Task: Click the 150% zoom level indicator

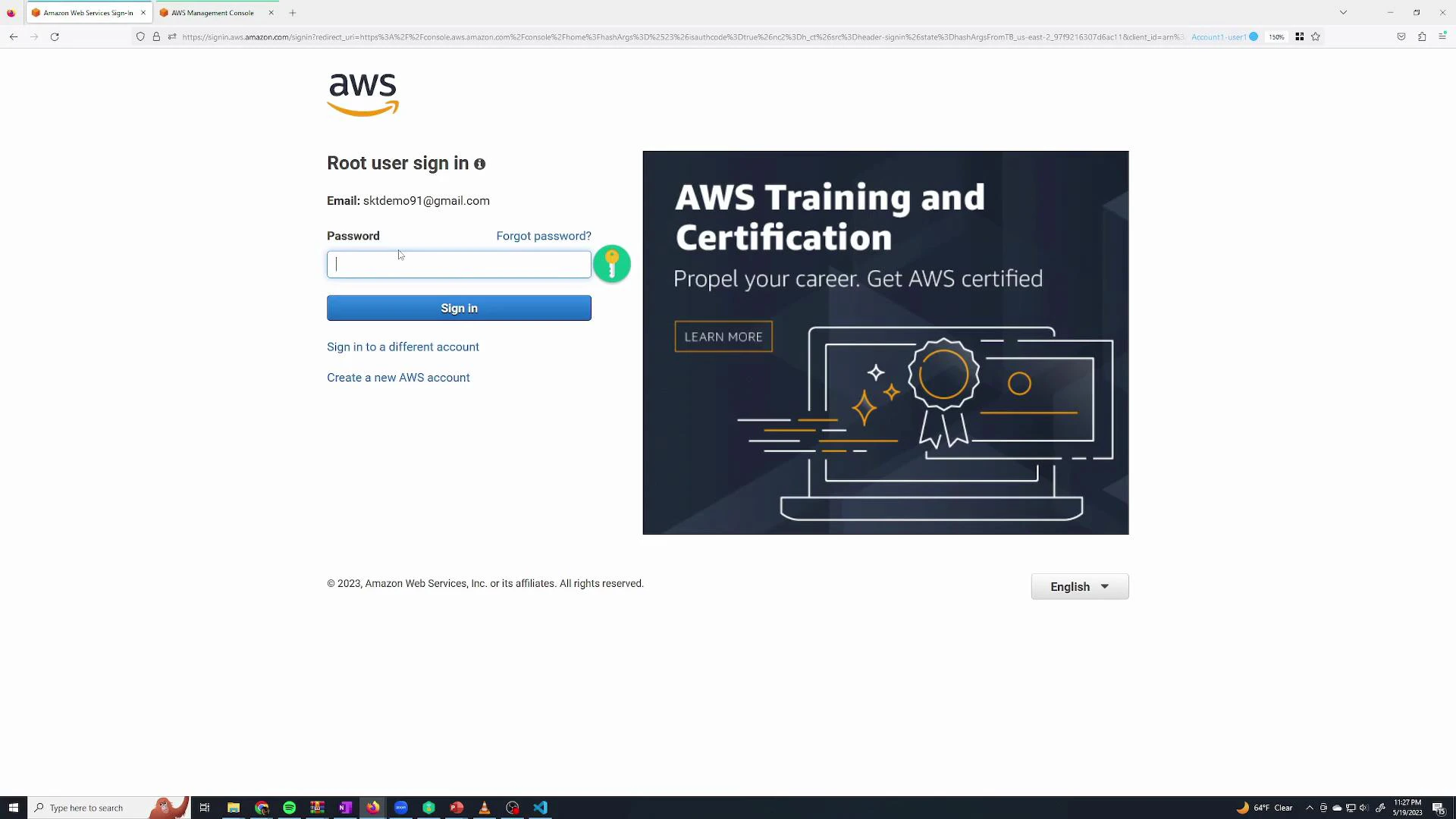Action: [x=1276, y=36]
